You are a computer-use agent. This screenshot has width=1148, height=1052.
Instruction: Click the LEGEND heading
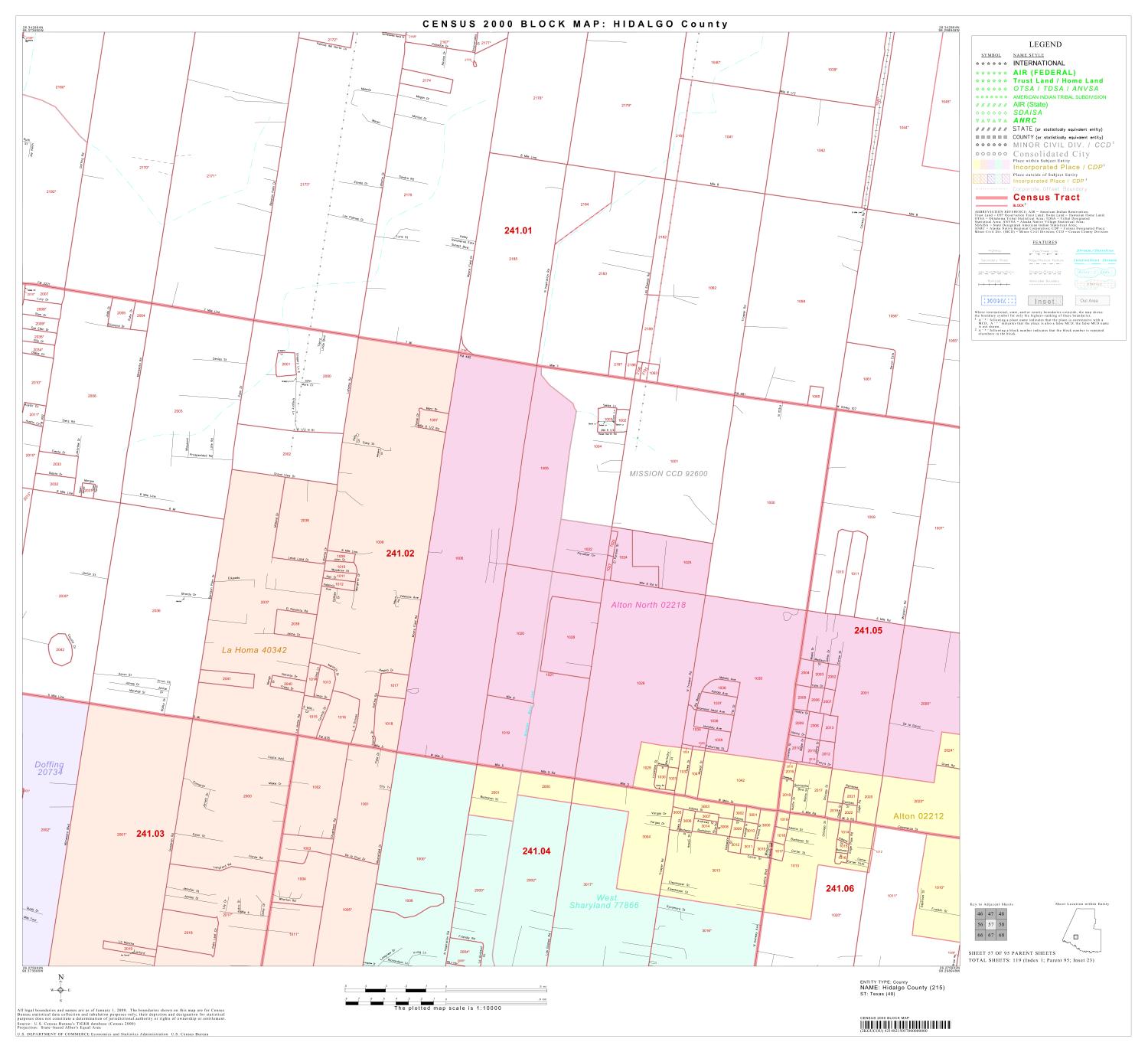pyautogui.click(x=1045, y=45)
